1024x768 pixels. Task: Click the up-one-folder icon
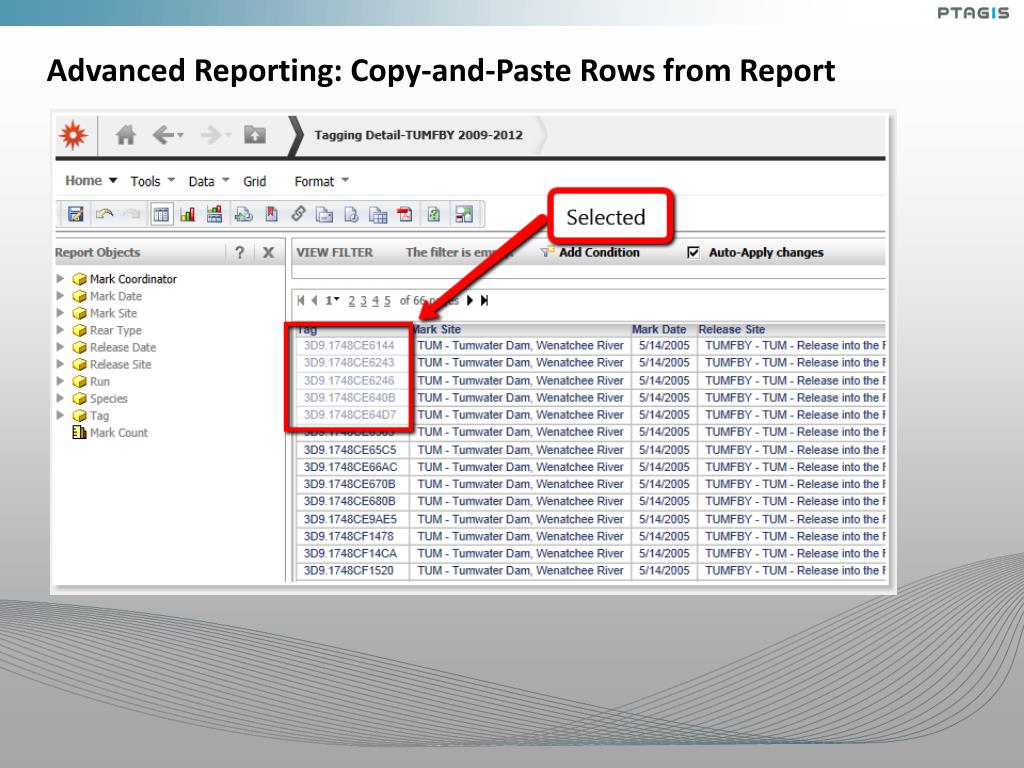coord(255,135)
